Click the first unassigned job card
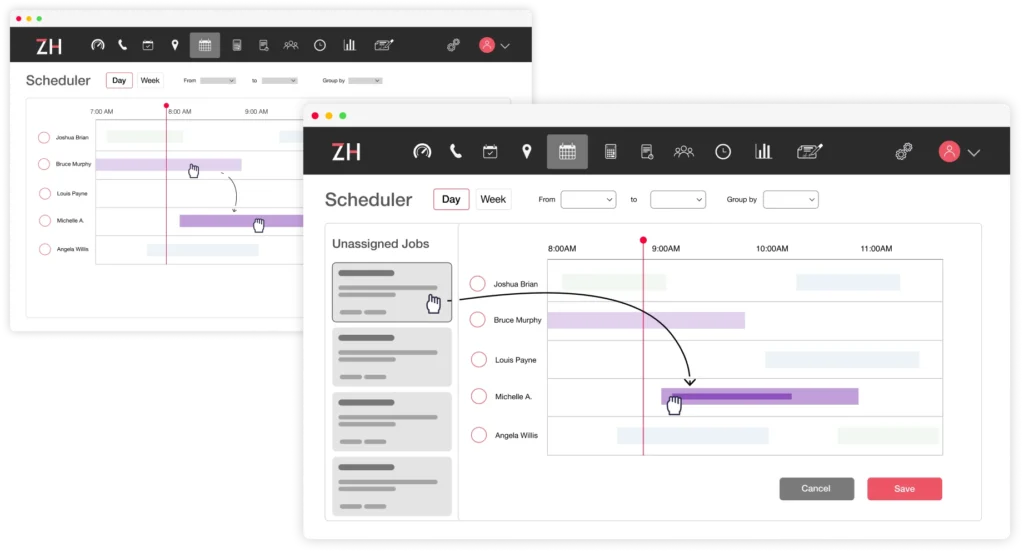Screen dimensions: 1024x553 coord(392,292)
